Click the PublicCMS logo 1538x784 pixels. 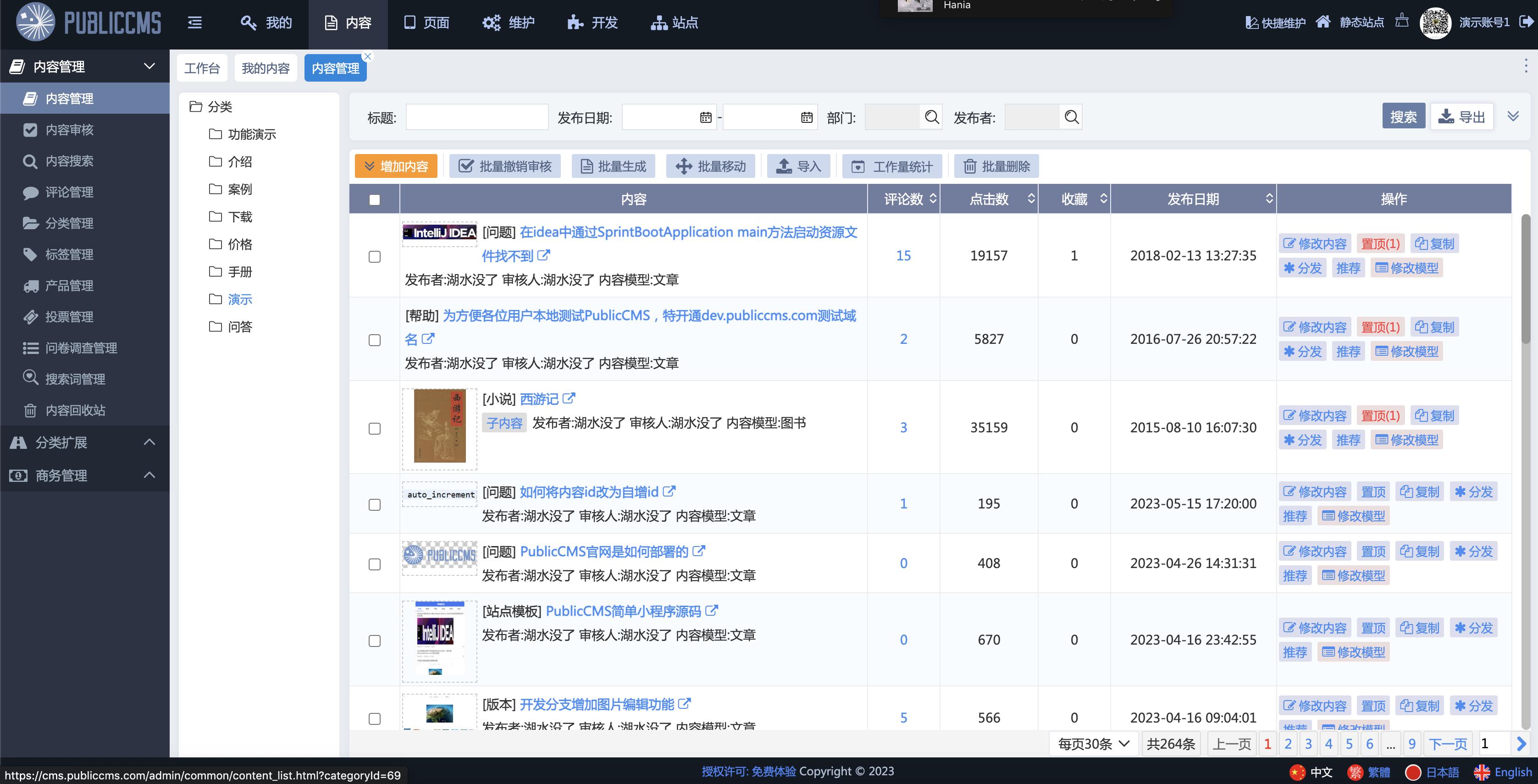(x=89, y=22)
